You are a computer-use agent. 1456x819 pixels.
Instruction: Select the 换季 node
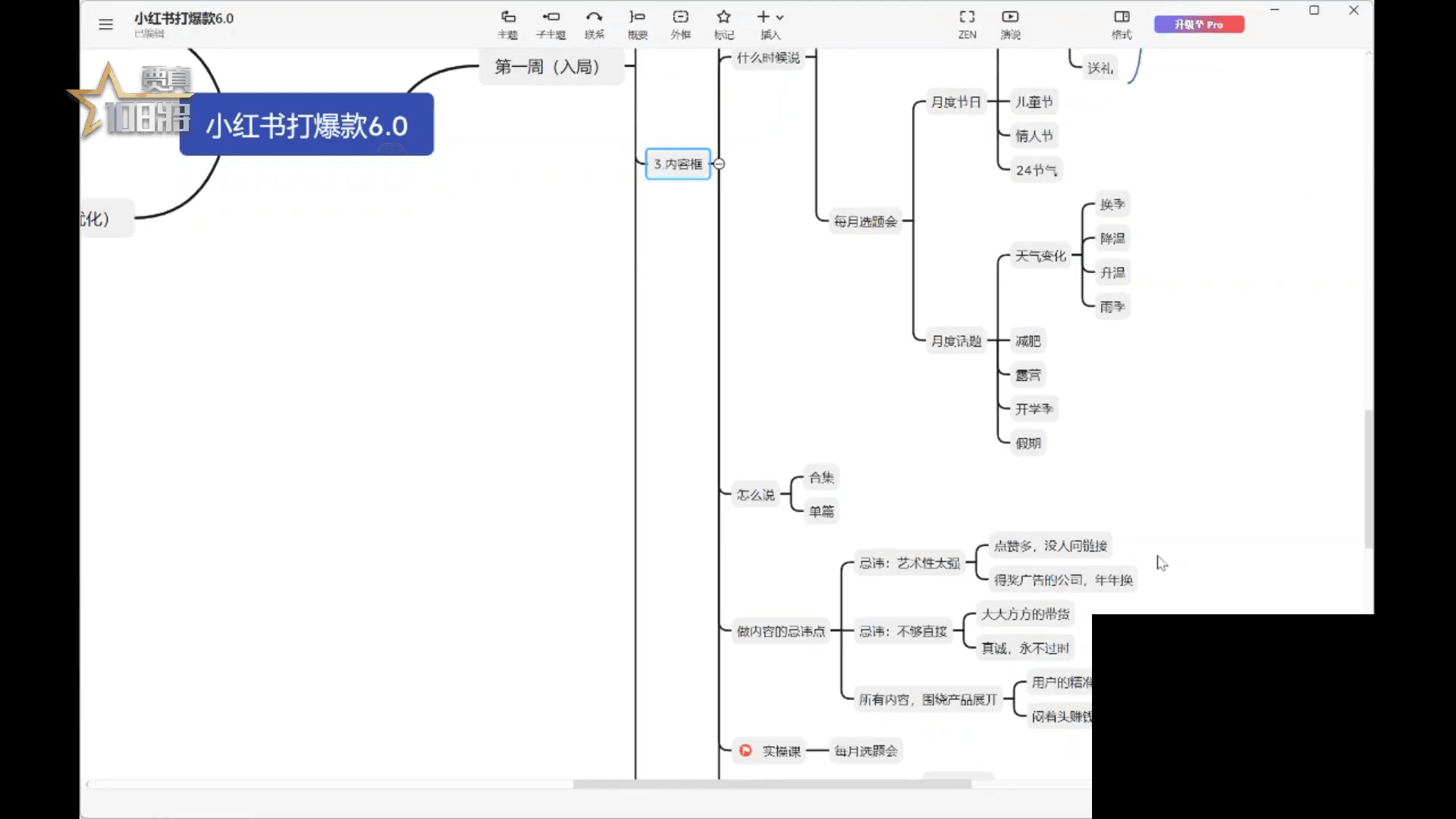point(1112,204)
